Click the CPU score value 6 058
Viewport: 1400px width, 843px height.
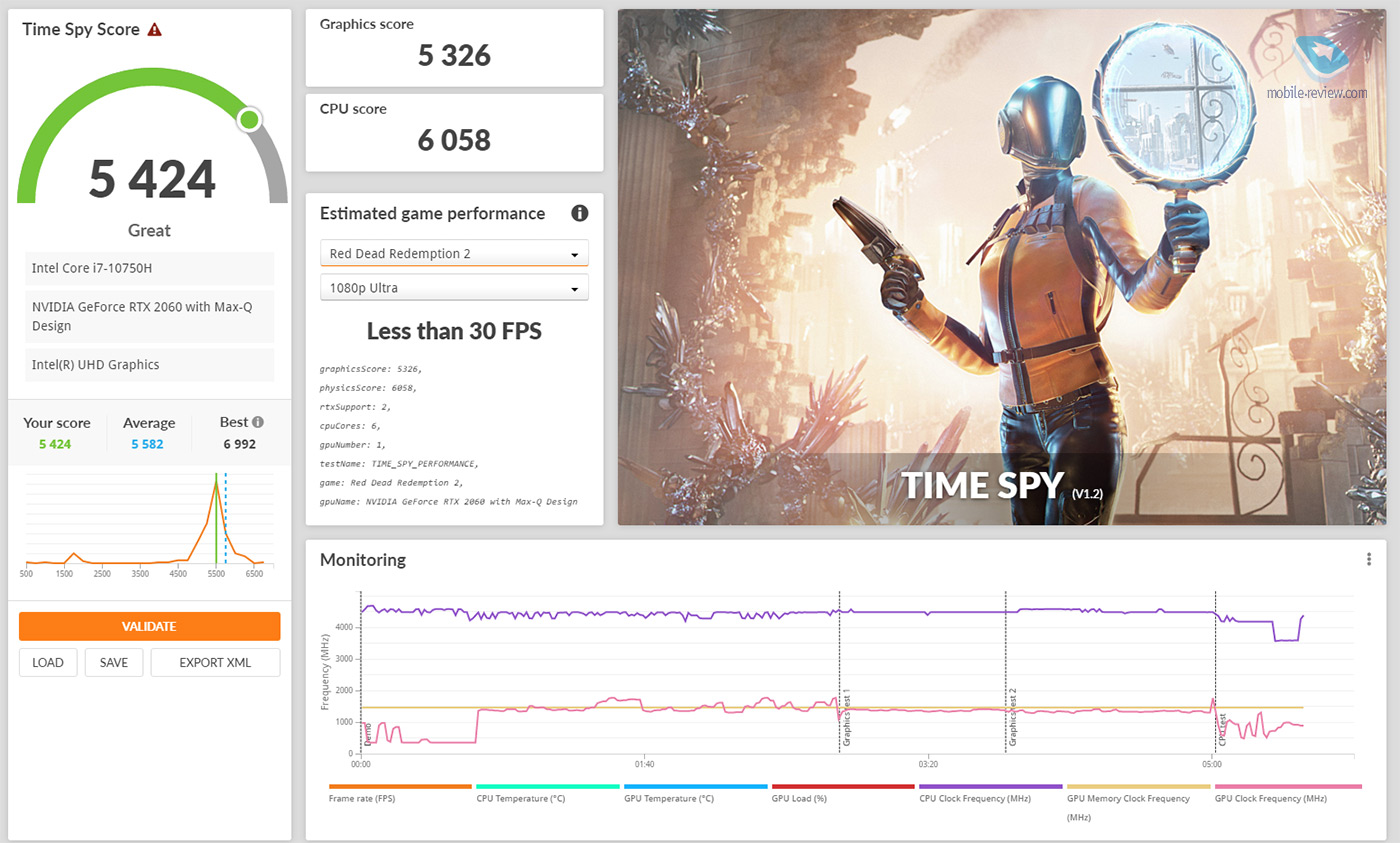click(454, 140)
